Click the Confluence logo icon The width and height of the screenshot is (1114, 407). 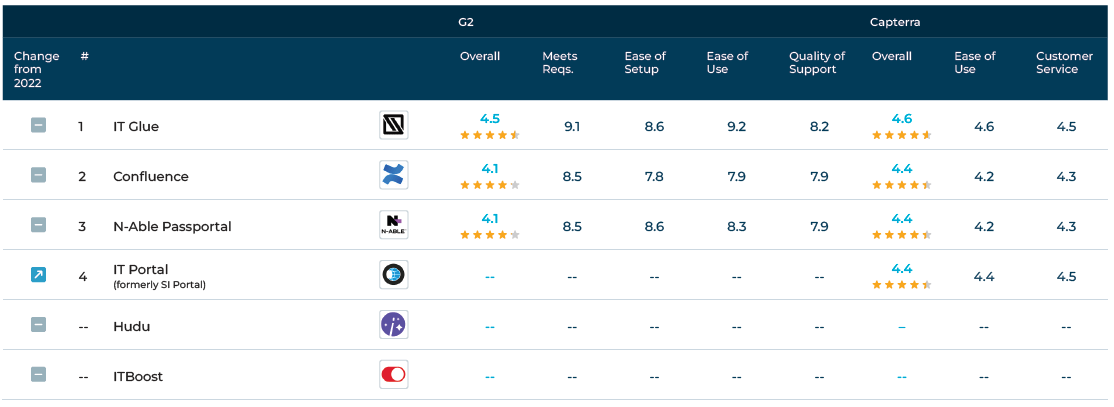tap(394, 175)
